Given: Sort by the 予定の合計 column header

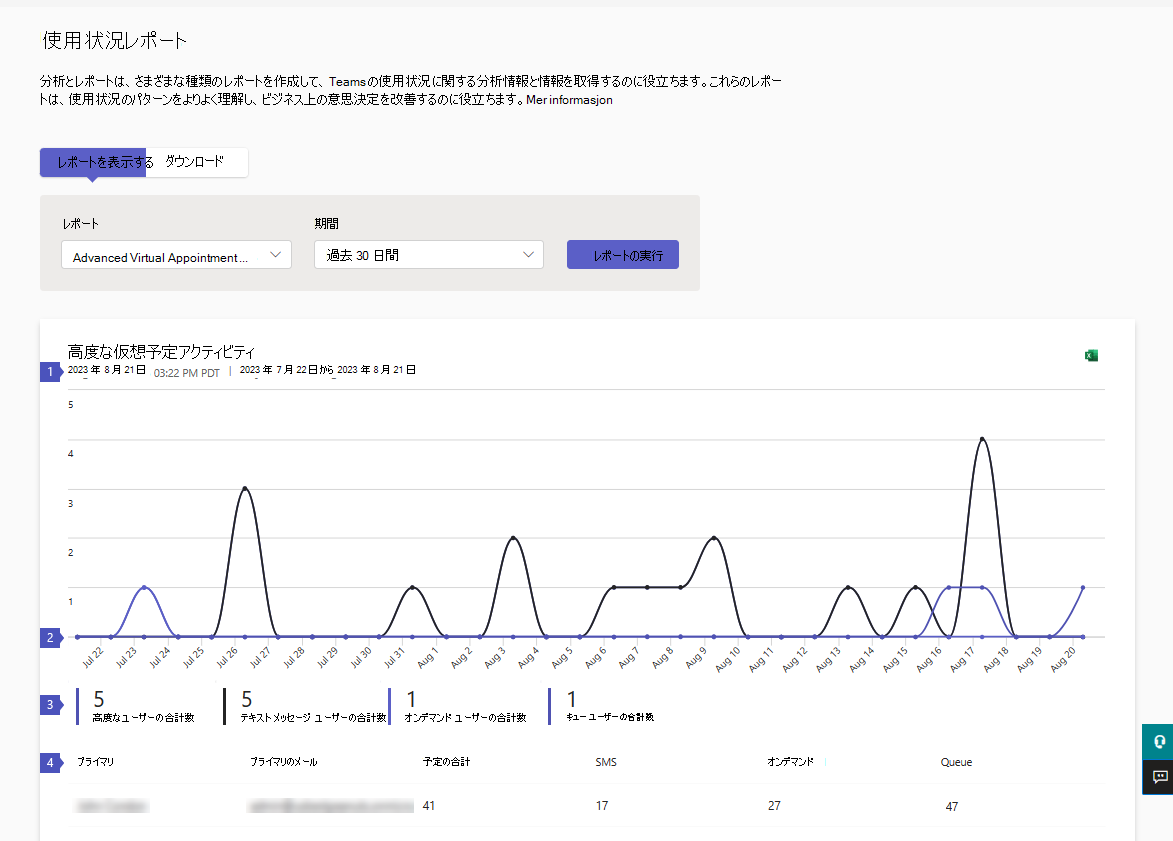Looking at the screenshot, I should pyautogui.click(x=446, y=762).
